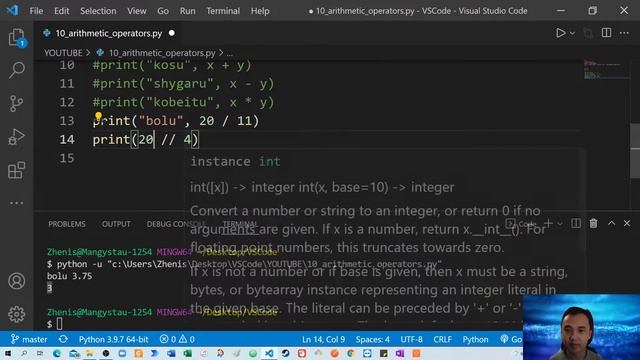This screenshot has height=360, width=640.
Task: Open the Go menu
Action: click(163, 11)
